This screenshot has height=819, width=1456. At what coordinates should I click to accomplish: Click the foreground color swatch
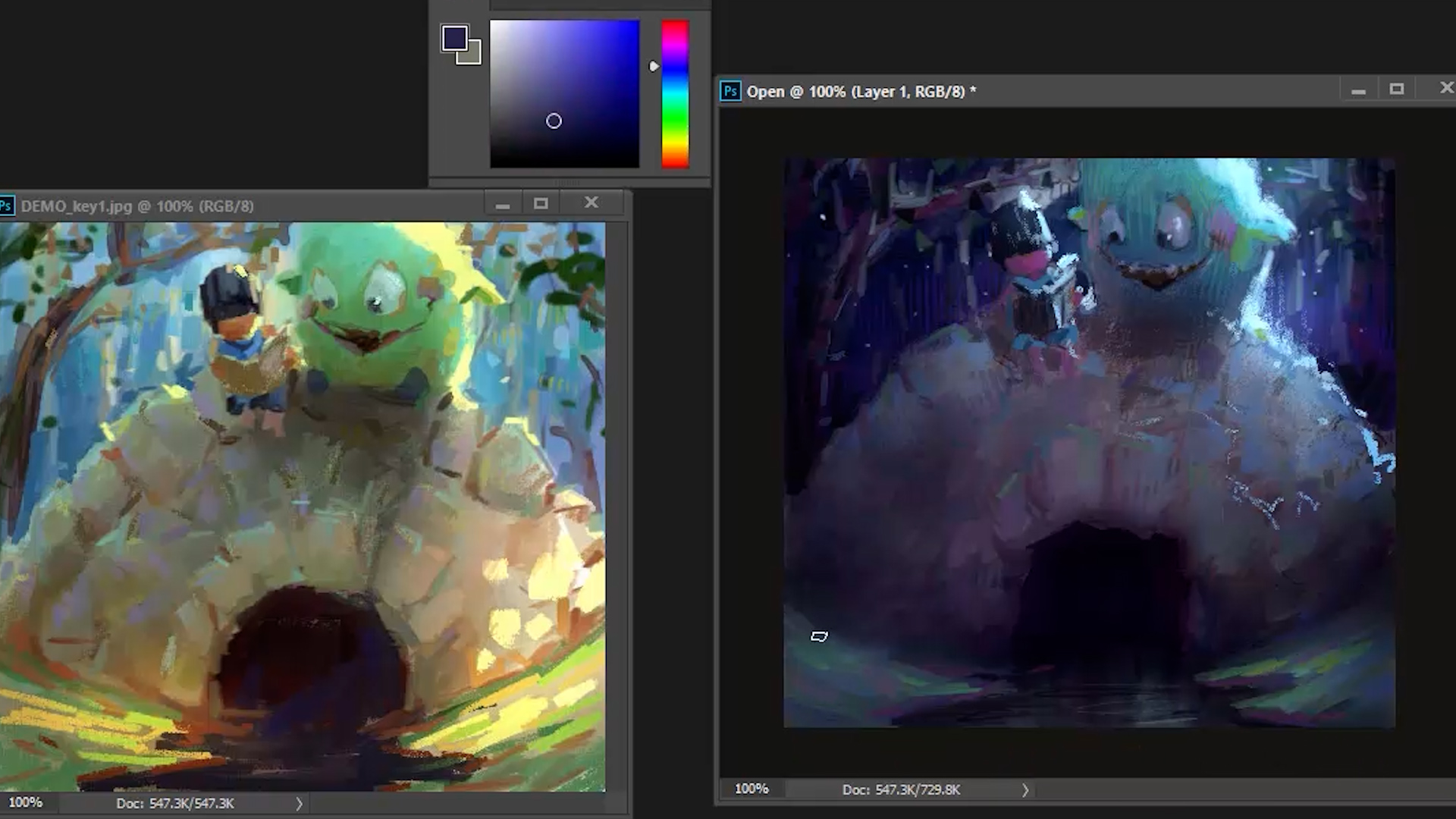coord(453,37)
